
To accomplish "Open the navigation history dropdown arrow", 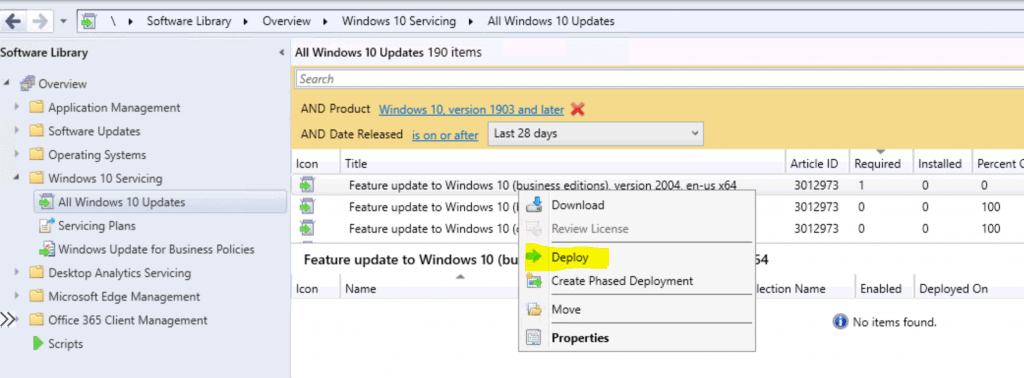I will click(x=63, y=21).
